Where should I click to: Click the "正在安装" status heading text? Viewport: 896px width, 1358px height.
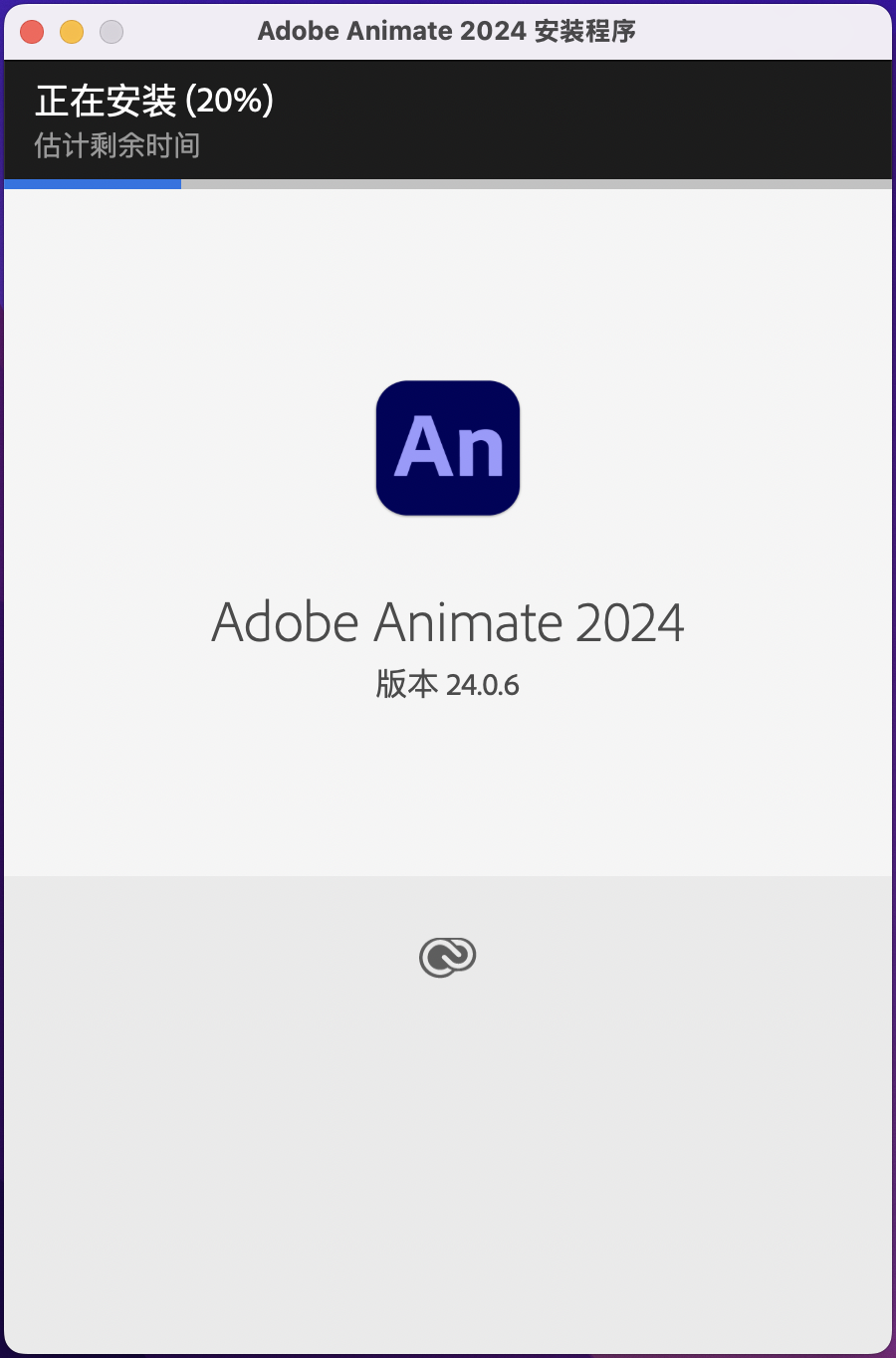106,101
